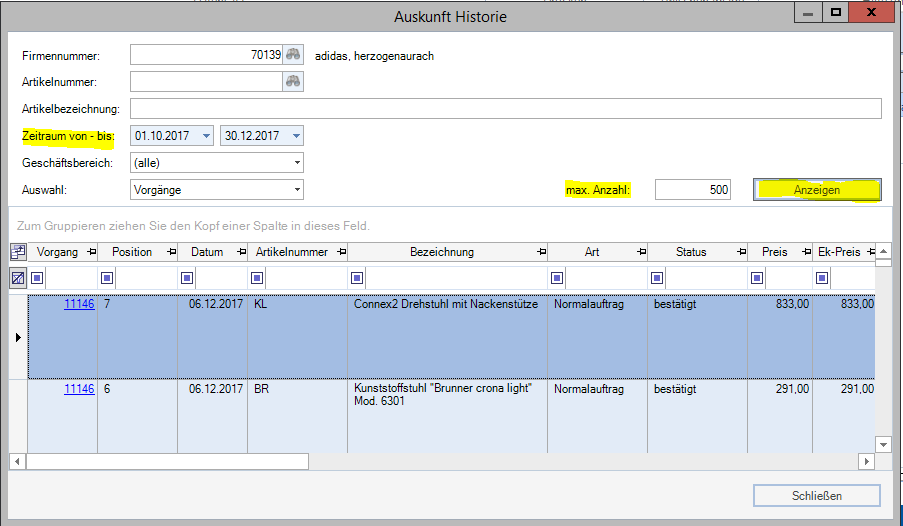
Task: Sort by the Position column header
Action: (130, 252)
